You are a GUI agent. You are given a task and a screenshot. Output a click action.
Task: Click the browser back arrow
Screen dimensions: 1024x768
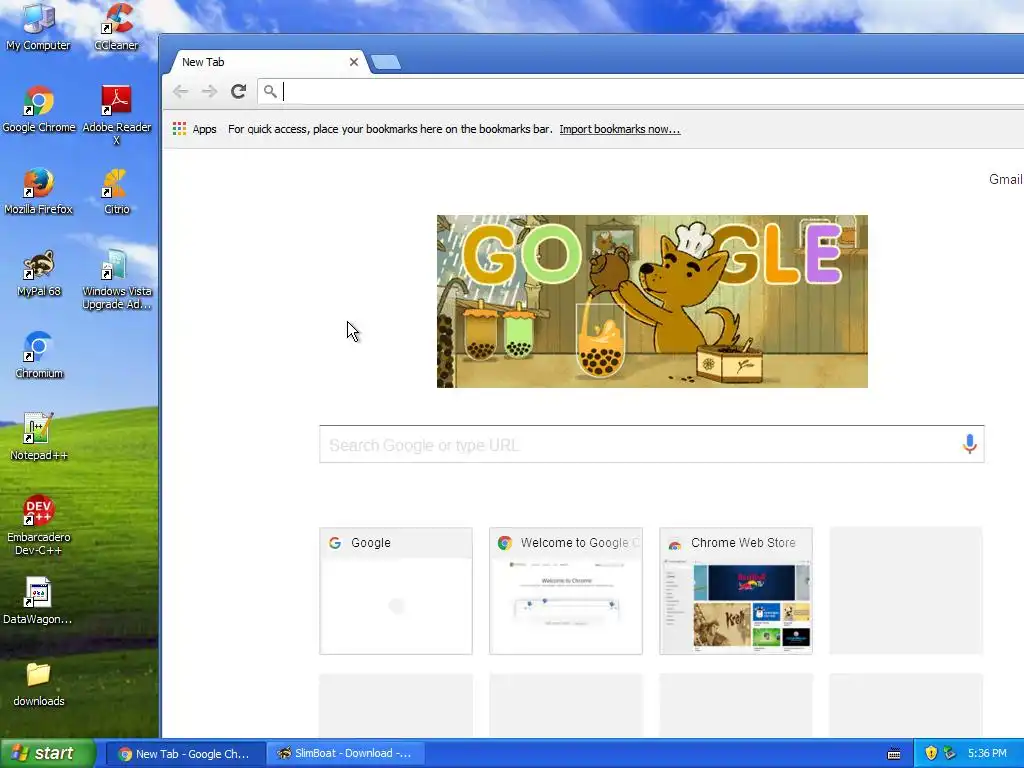(x=181, y=91)
